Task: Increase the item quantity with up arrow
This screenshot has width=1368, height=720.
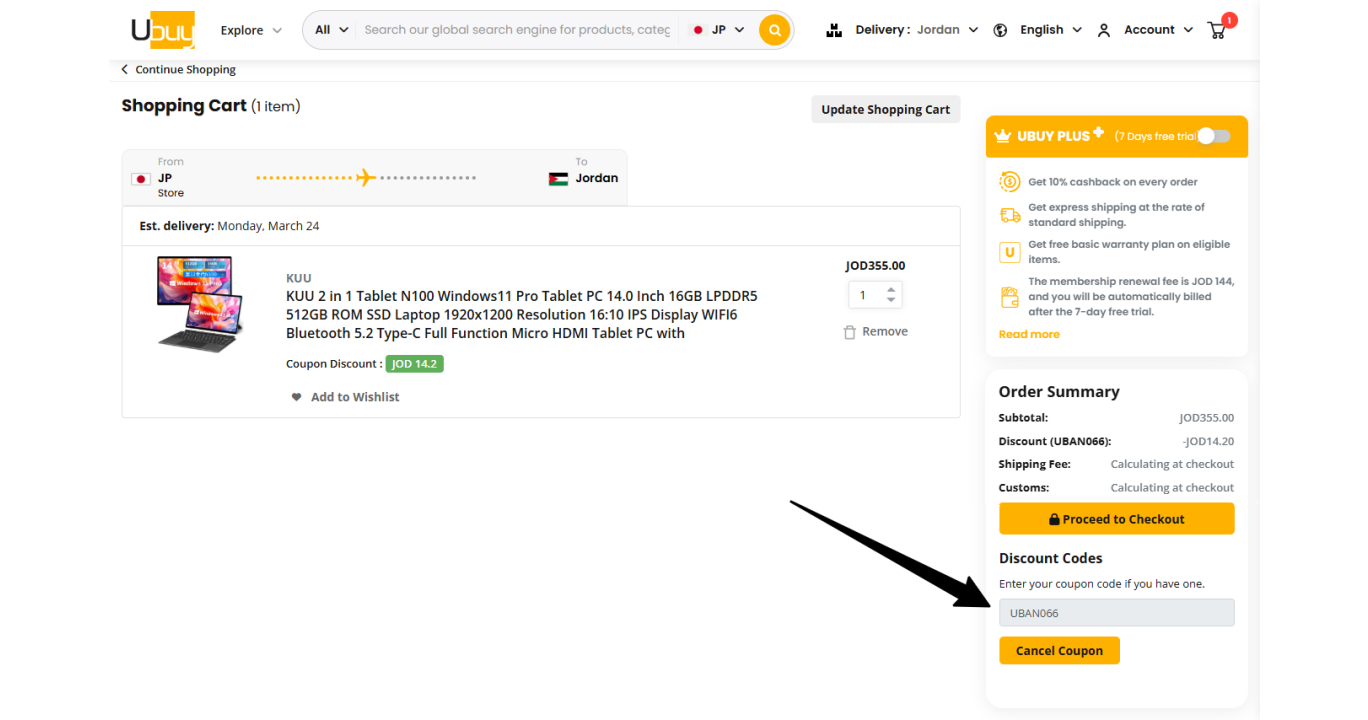Action: 891,289
